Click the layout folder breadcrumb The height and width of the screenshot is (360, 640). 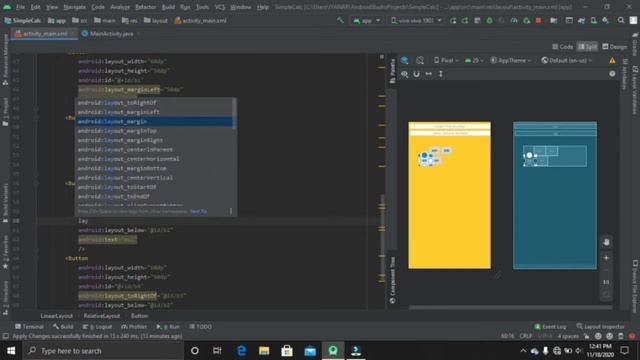pyautogui.click(x=156, y=20)
